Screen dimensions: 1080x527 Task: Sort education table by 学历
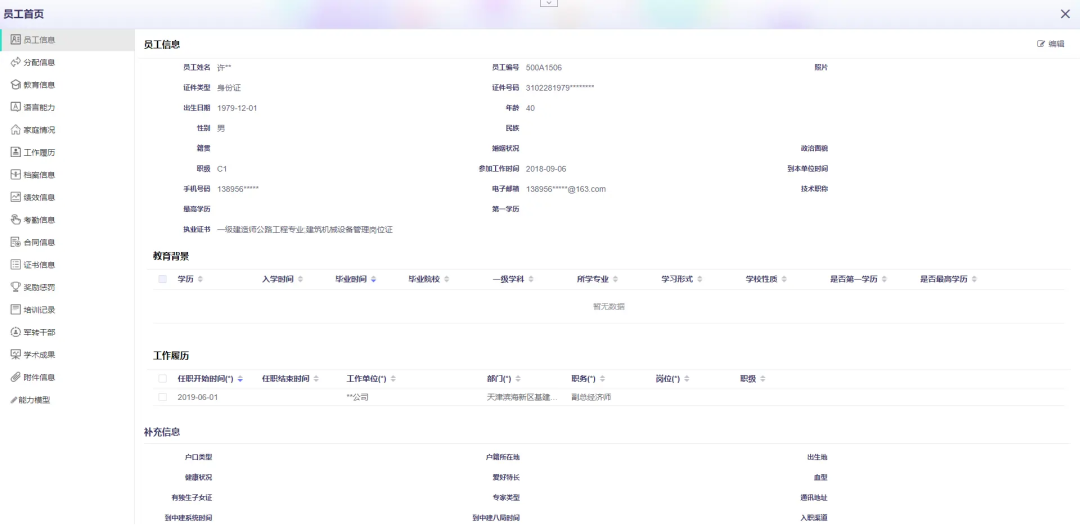(200, 279)
